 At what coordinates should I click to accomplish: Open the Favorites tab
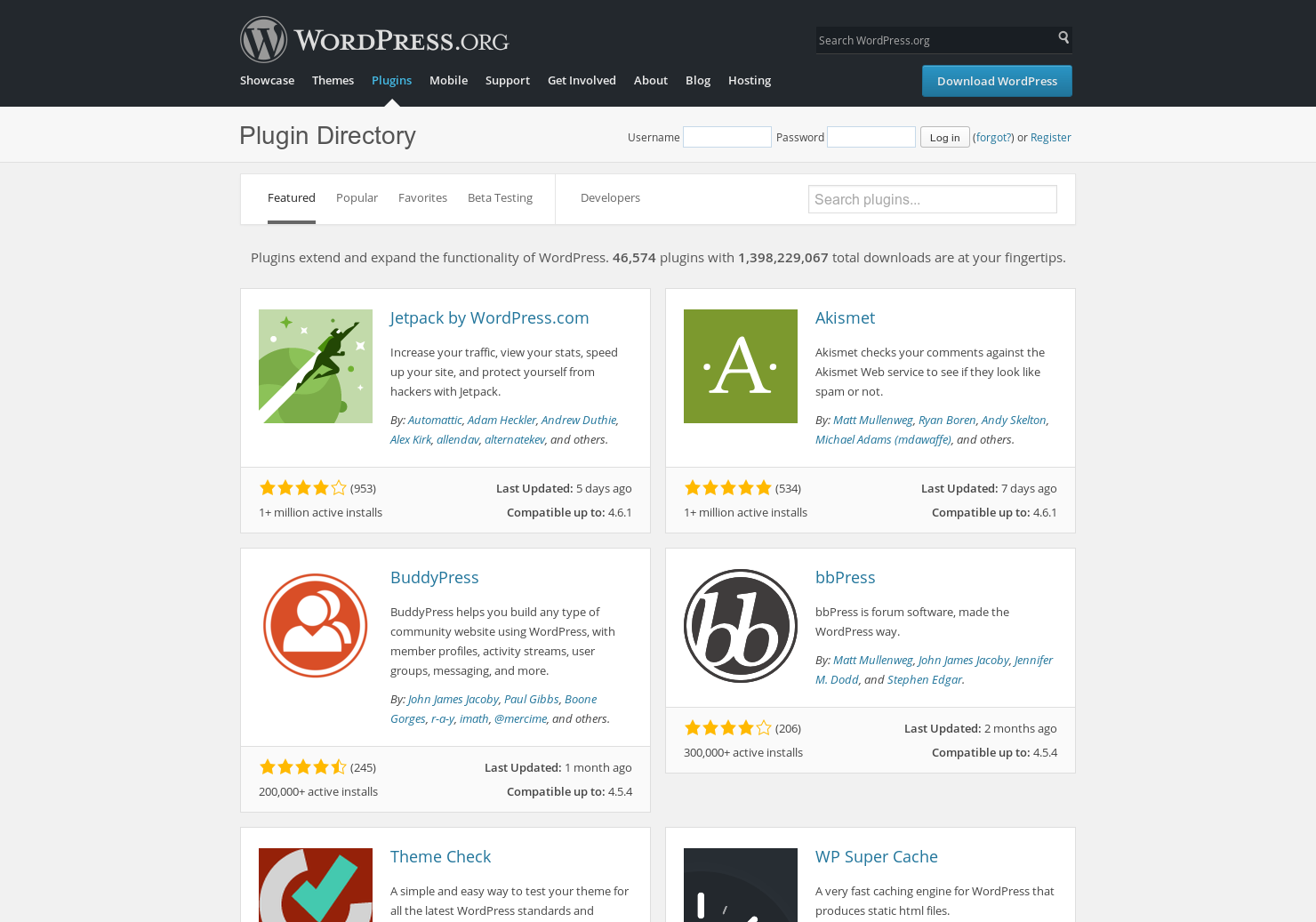[422, 197]
